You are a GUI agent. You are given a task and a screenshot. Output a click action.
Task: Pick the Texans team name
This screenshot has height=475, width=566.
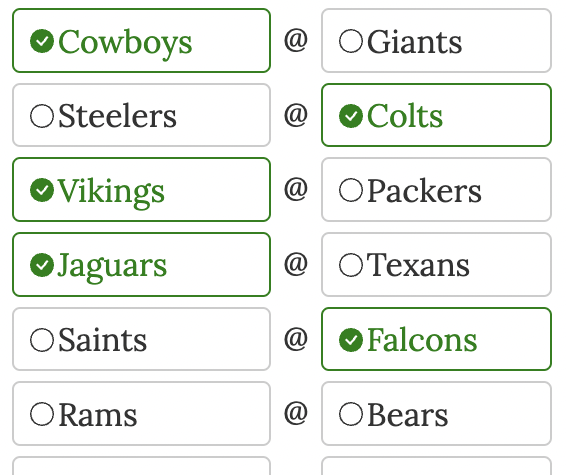click(x=418, y=265)
